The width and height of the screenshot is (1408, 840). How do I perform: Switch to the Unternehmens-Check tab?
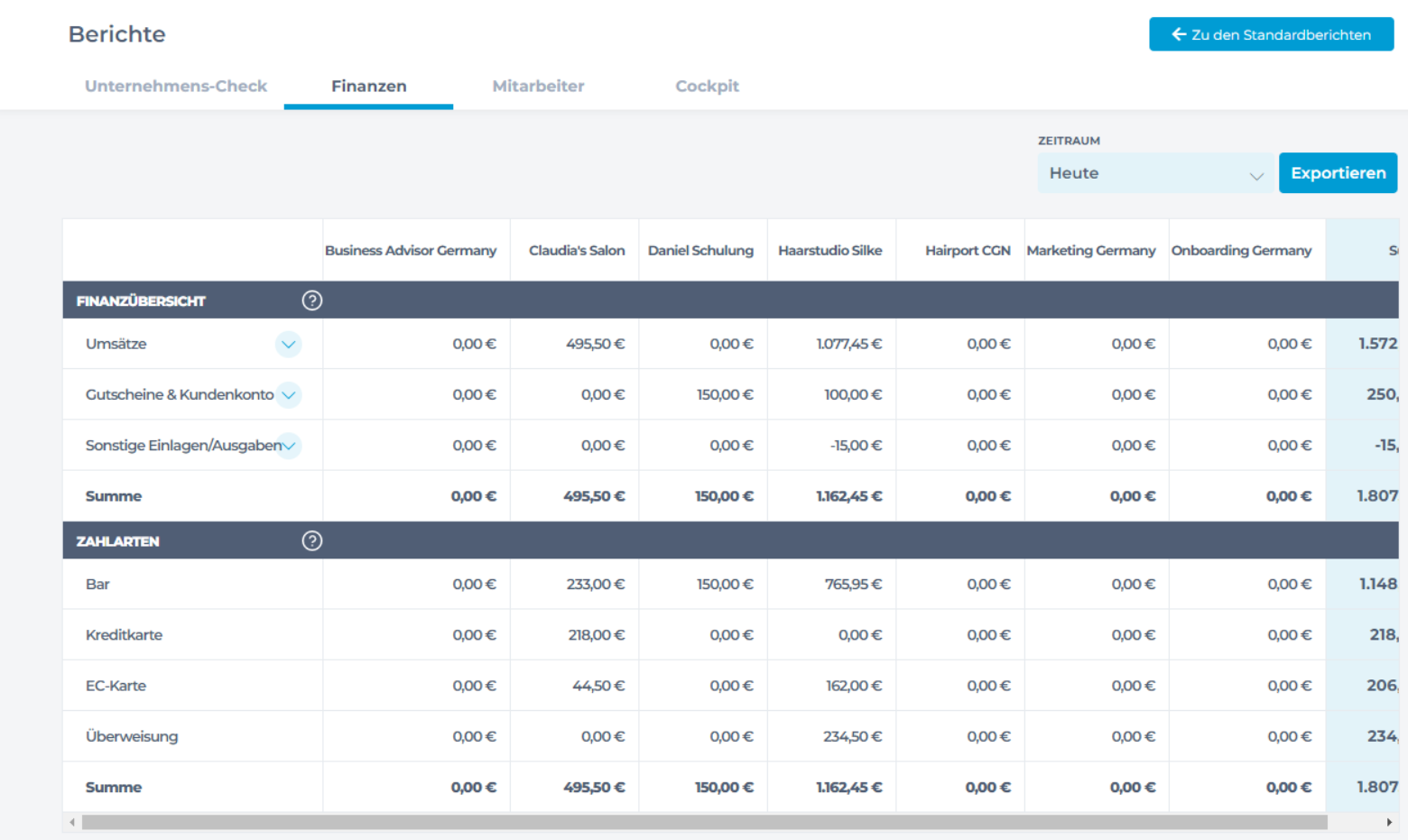(x=176, y=87)
